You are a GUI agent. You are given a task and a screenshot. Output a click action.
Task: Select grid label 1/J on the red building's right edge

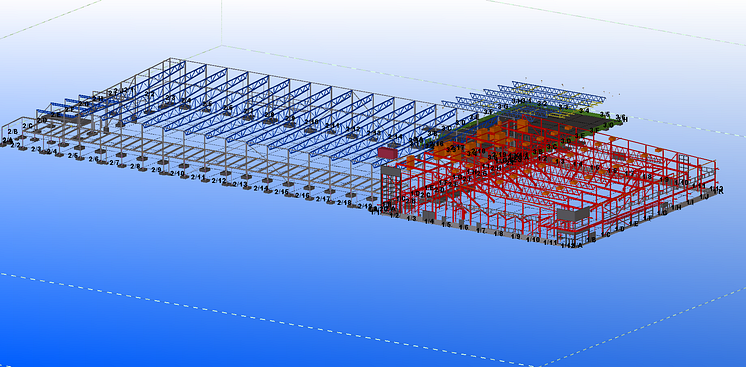coord(704,196)
